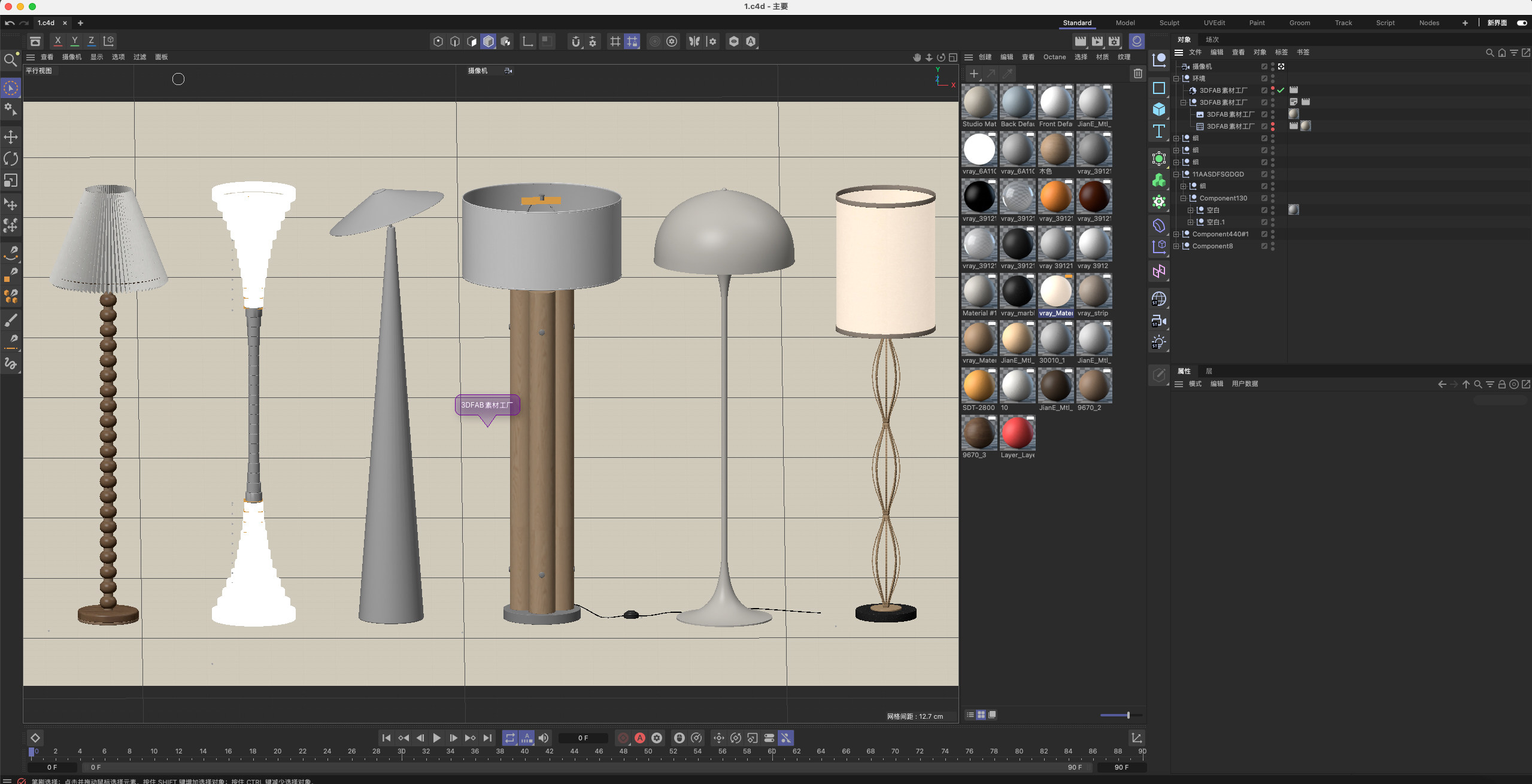The height and width of the screenshot is (784, 1532).
Task: Click the Text spline tool icon
Action: pos(1159,131)
